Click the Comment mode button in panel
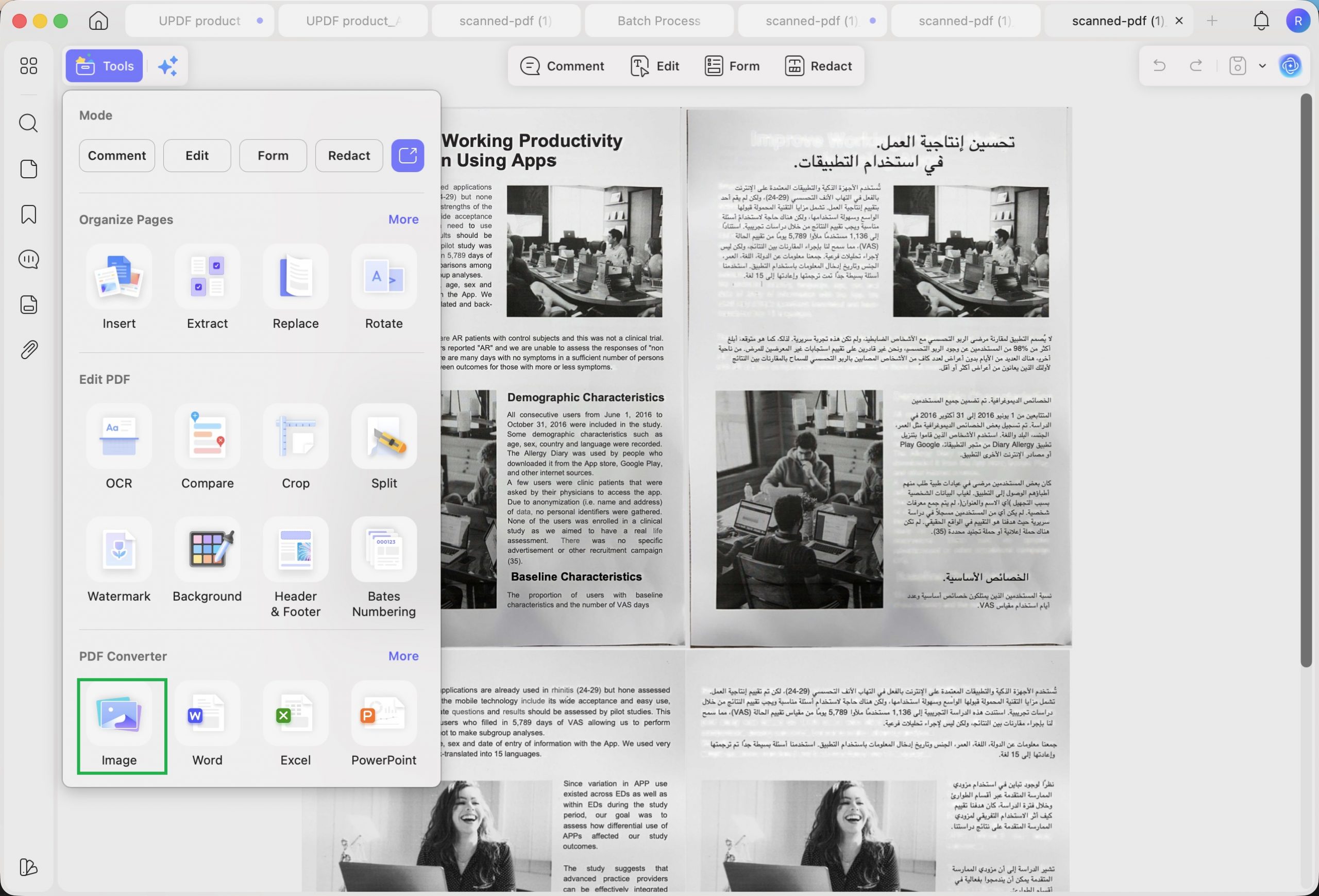This screenshot has height=896, width=1319. pyautogui.click(x=117, y=156)
